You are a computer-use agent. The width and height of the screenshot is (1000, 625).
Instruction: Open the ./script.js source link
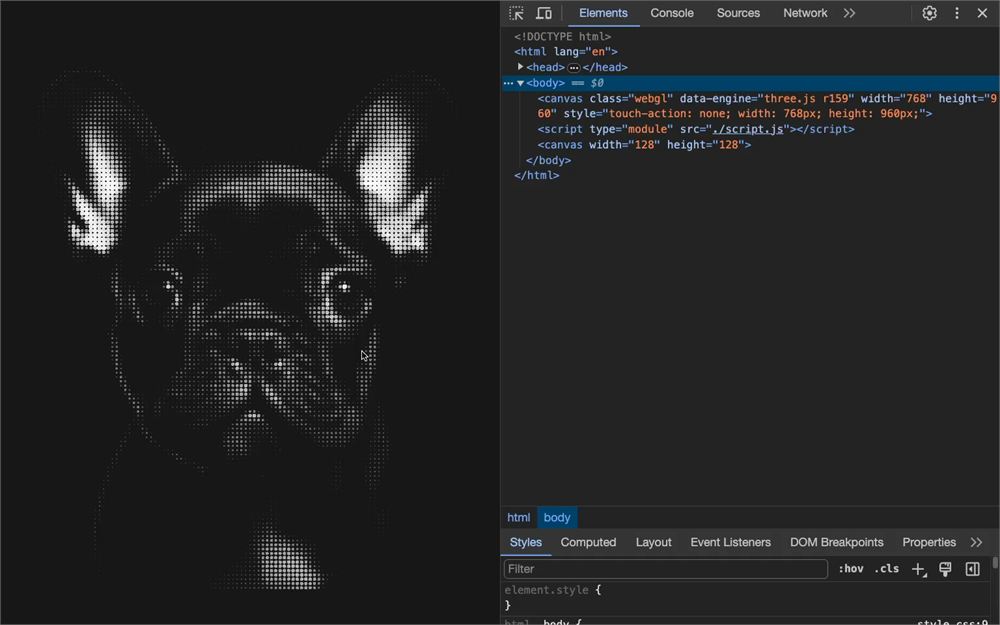coord(747,129)
